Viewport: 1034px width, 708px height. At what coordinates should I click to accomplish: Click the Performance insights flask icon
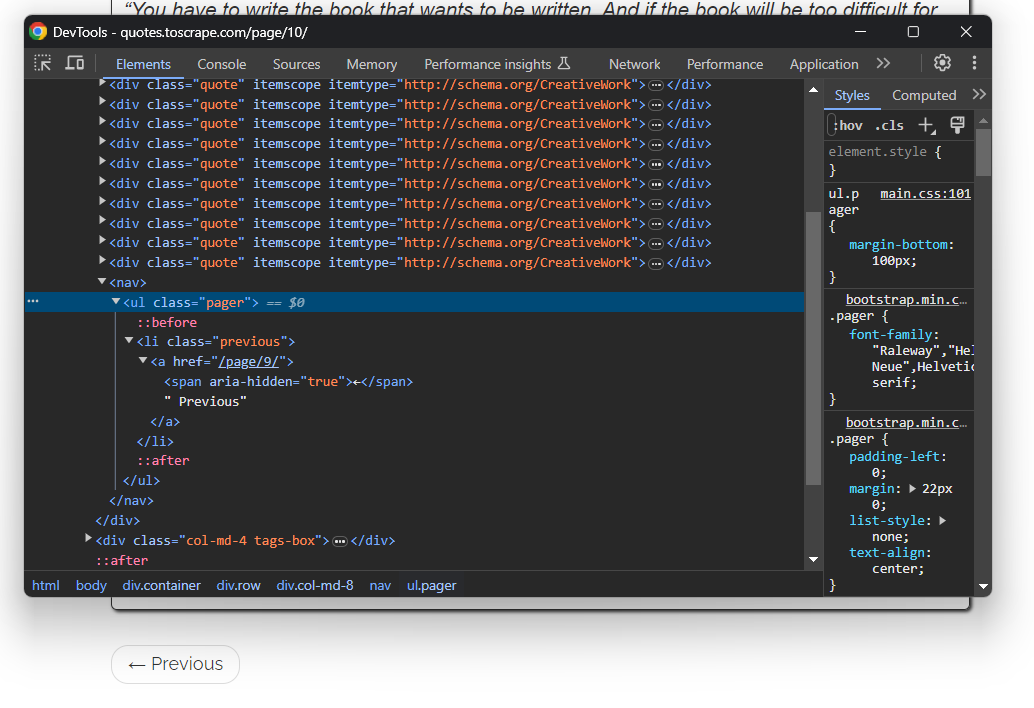point(563,62)
